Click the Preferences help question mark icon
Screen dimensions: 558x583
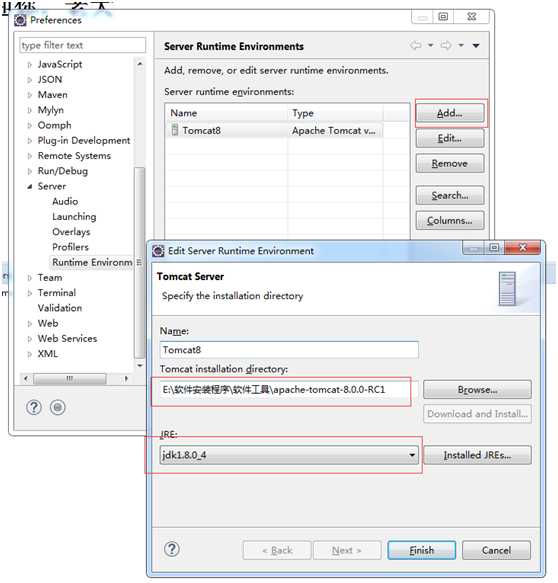click(34, 408)
